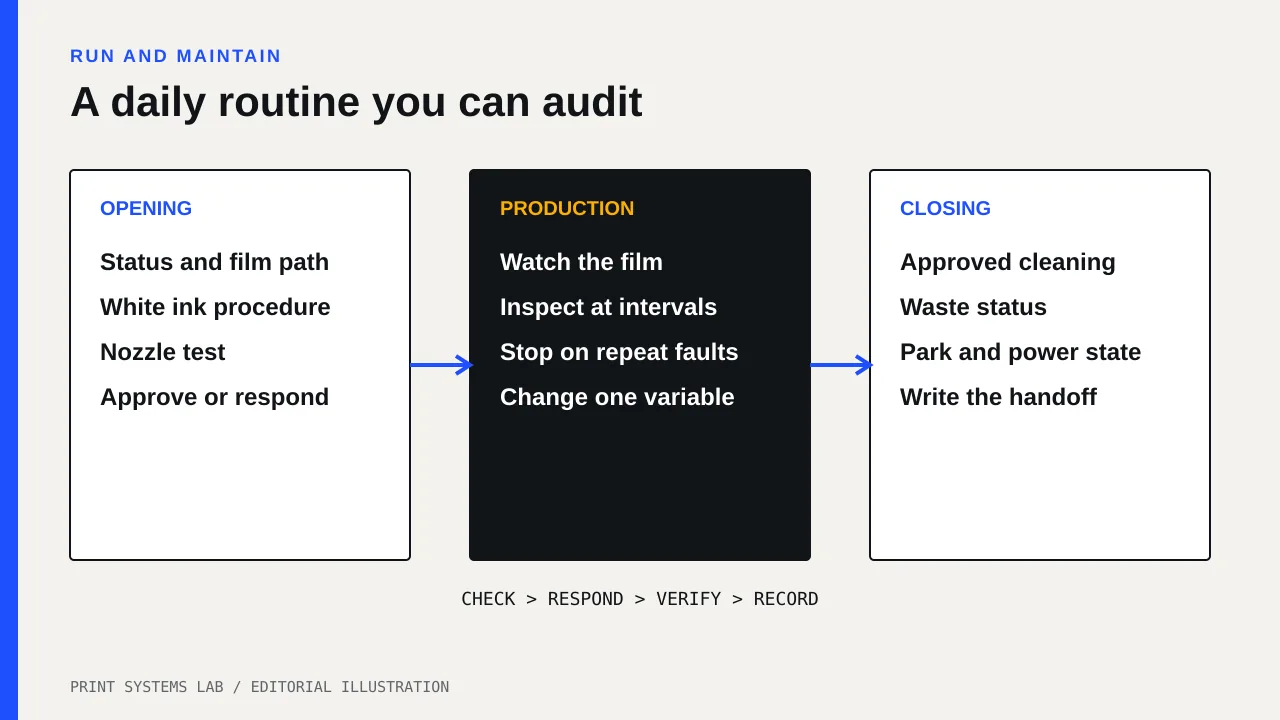The image size is (1280, 720).
Task: Click the "RUN AND MAINTAIN" section label
Action: 176,56
